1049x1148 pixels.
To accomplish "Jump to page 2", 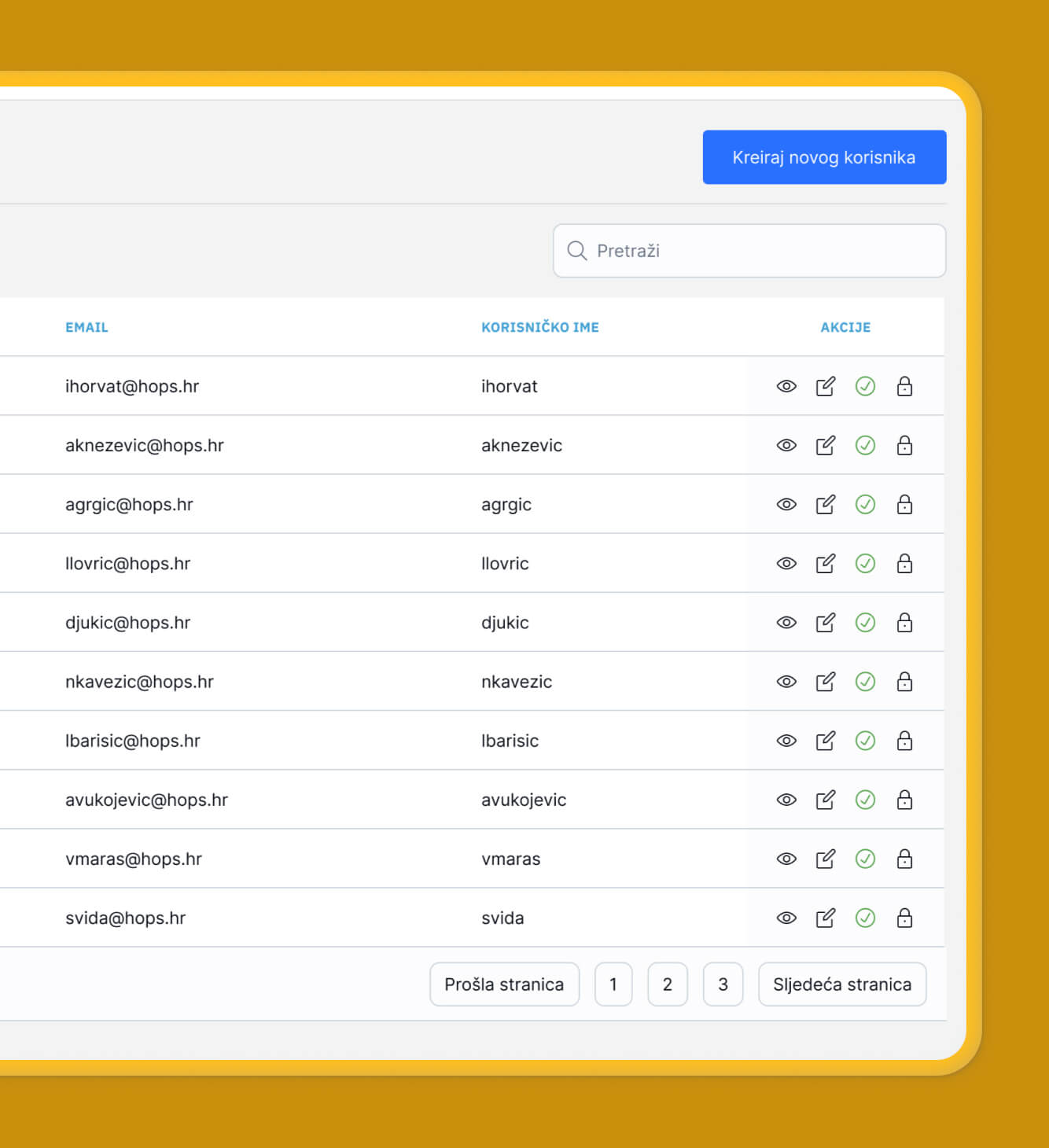I will click(x=668, y=984).
